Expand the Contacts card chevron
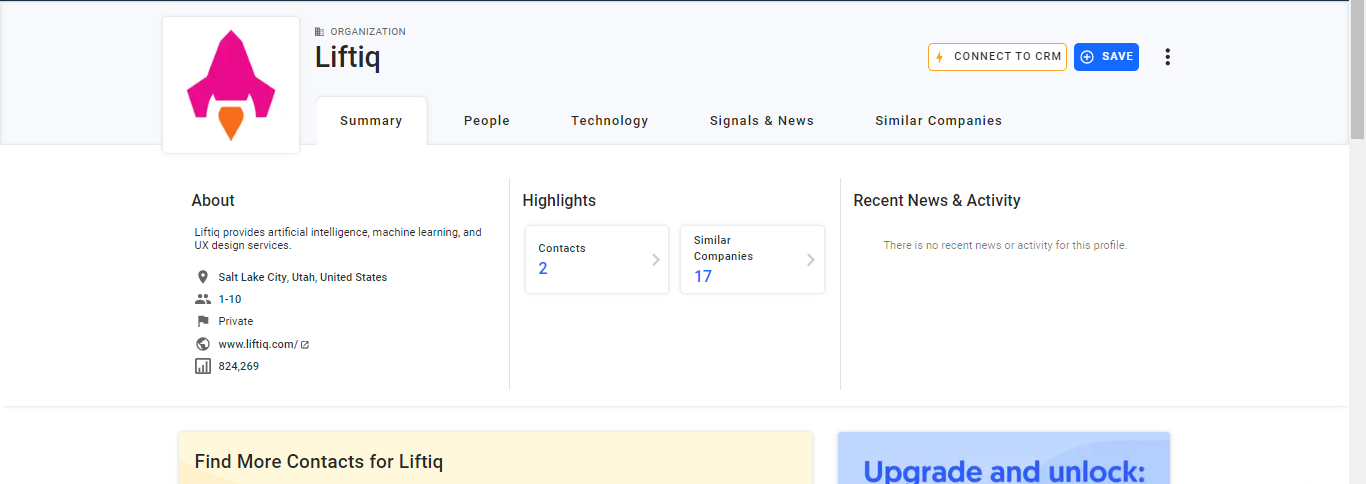1366x484 pixels. tap(656, 260)
